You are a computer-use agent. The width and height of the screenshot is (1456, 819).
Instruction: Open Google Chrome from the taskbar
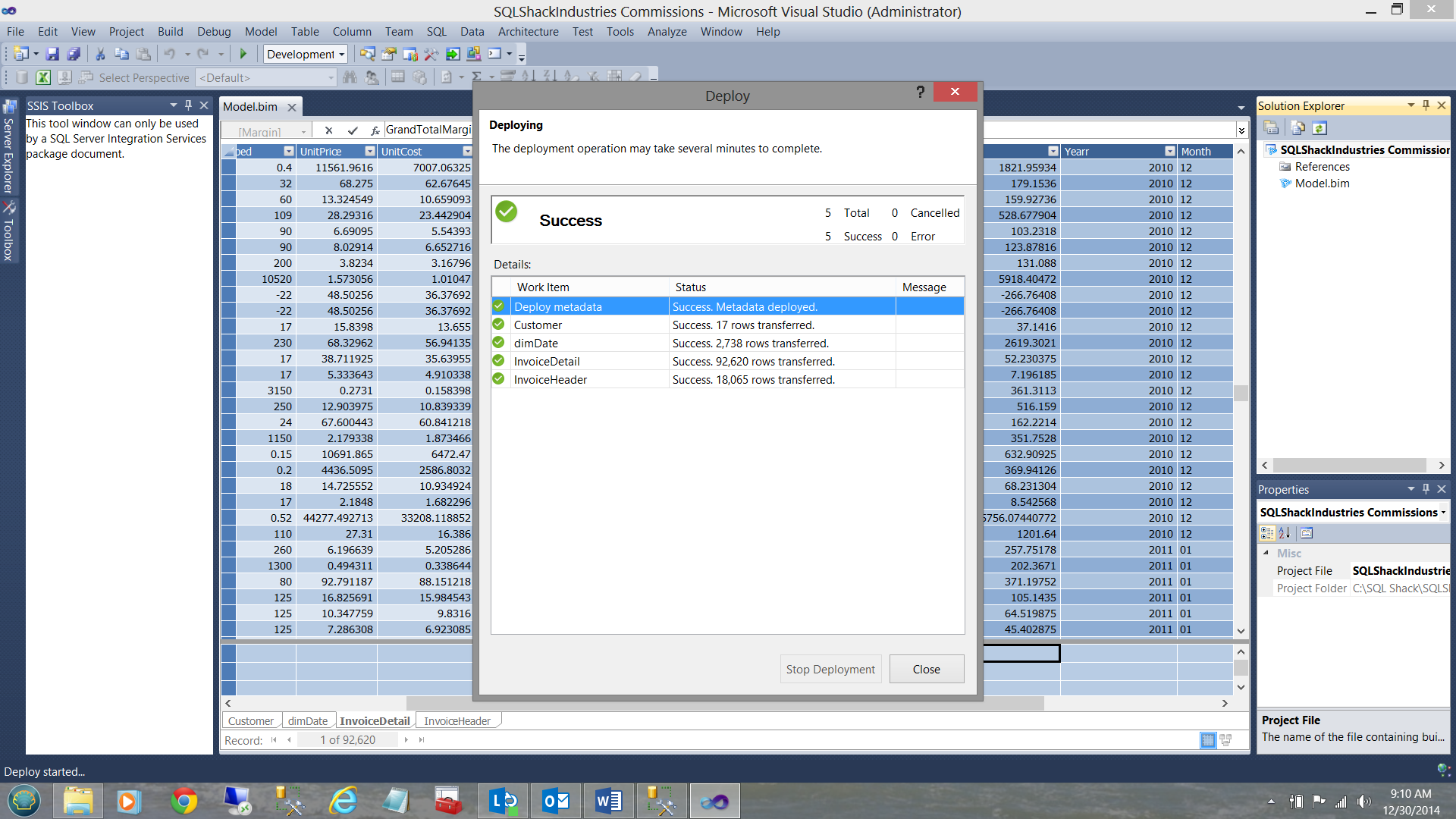184,801
